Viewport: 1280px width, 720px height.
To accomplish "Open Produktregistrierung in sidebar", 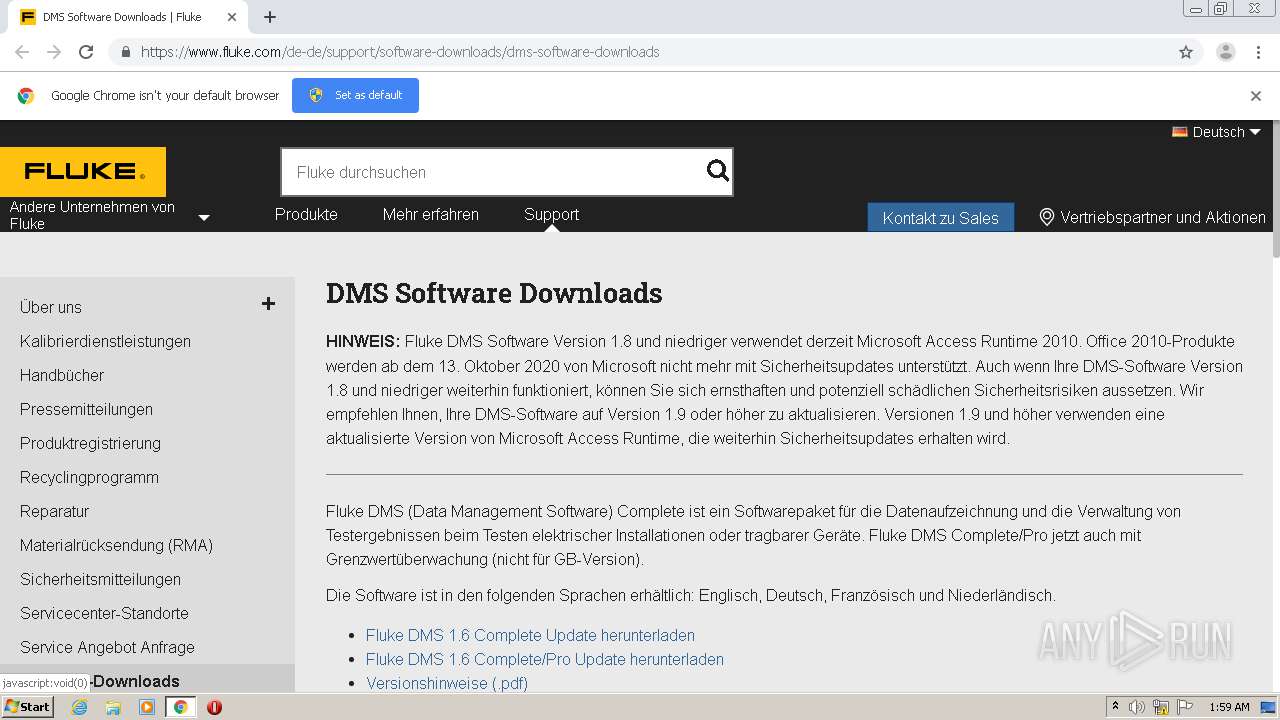I will [90, 443].
